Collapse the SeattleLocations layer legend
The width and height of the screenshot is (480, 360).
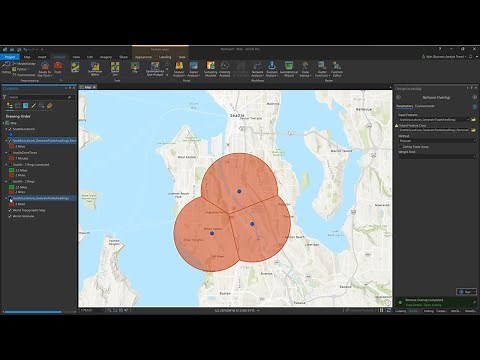pos(6,129)
